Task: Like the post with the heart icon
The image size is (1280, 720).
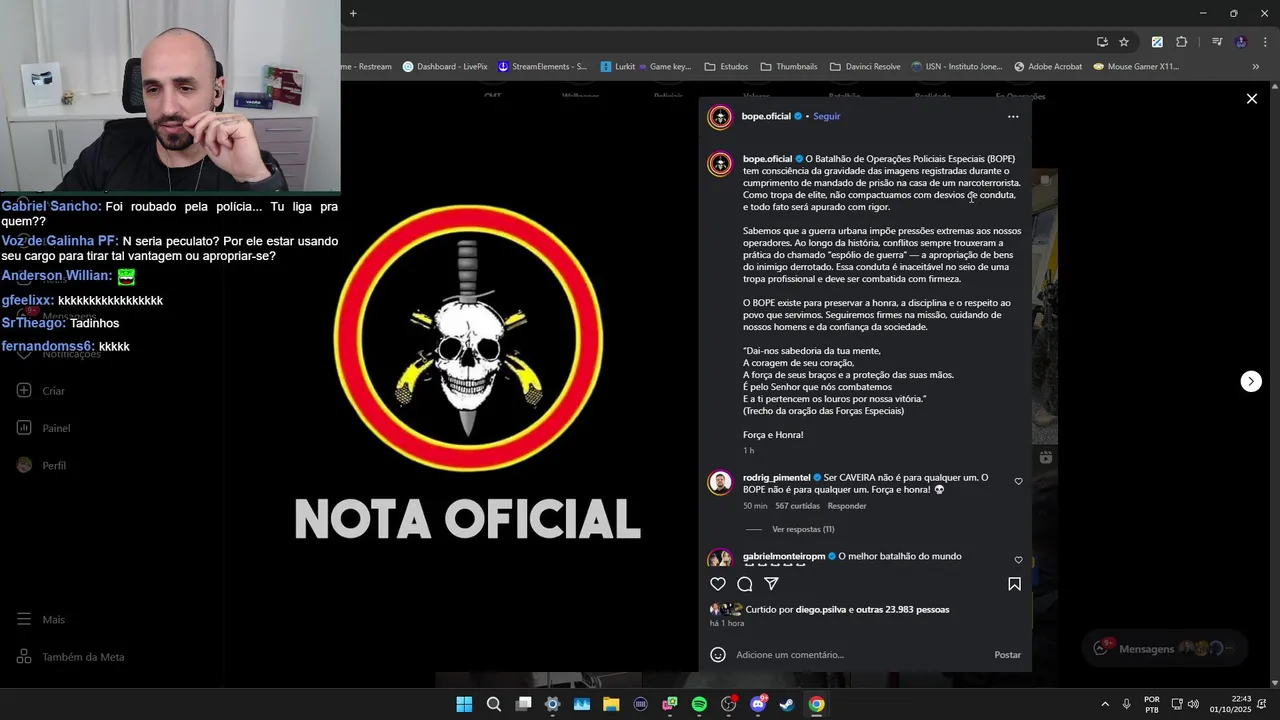Action: (718, 584)
